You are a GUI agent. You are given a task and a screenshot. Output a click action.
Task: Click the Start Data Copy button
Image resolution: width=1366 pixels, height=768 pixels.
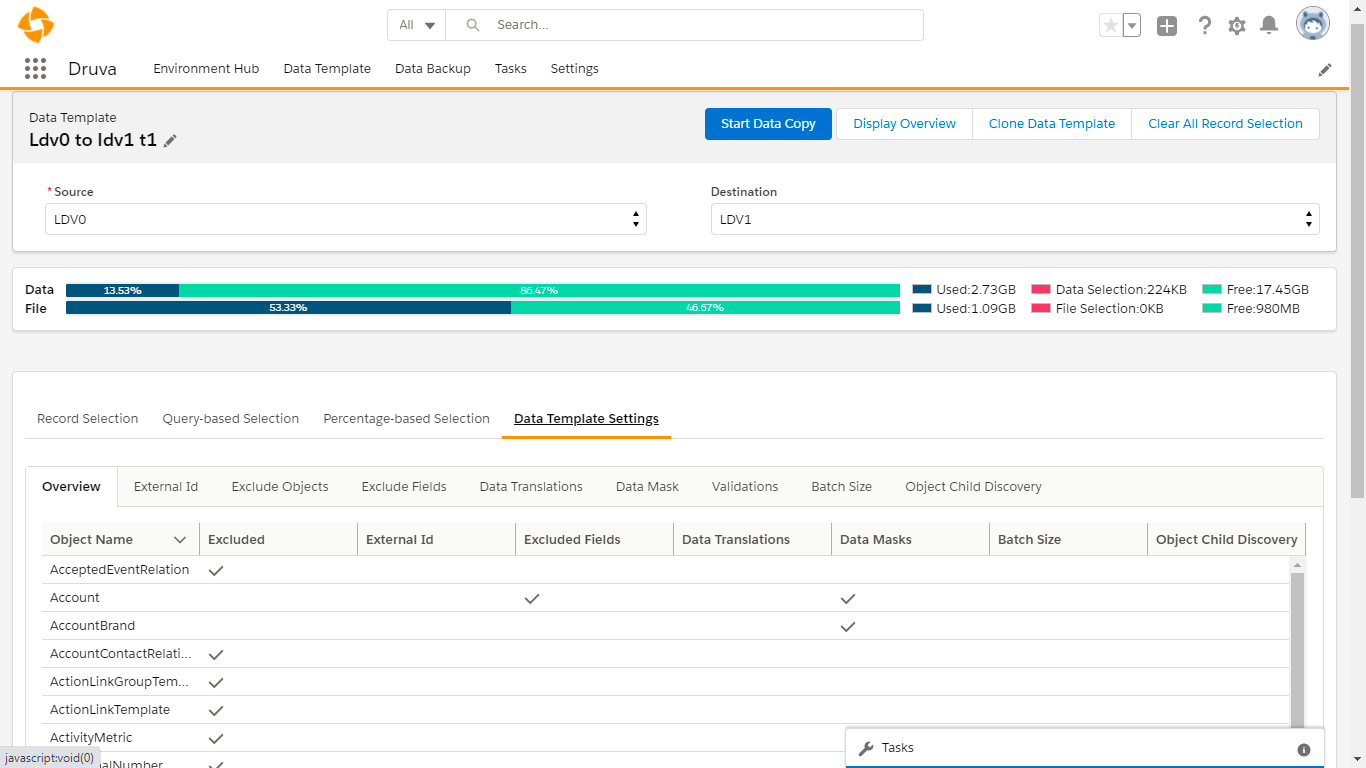[768, 124]
